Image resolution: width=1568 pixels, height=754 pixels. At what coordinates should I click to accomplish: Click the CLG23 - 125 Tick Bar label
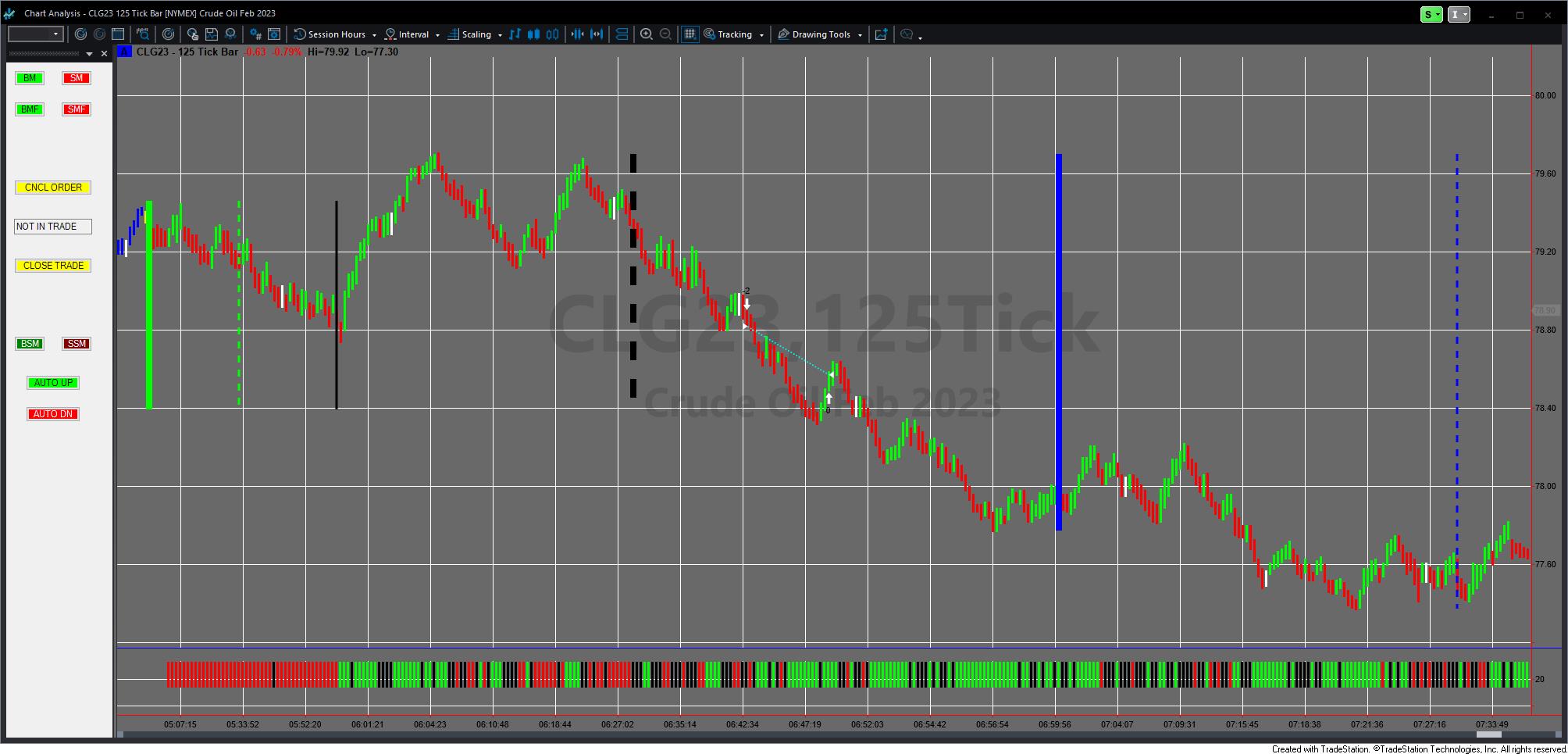click(187, 52)
